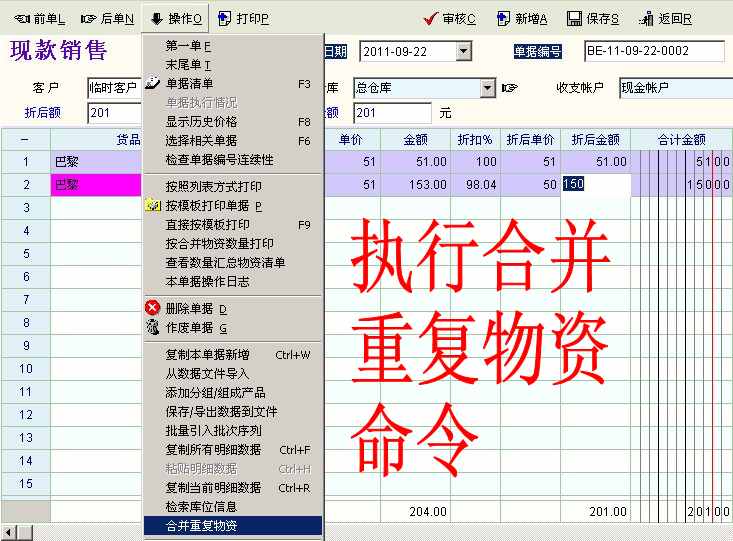Click the 保存 (save) floppy disk icon
Image resolution: width=733 pixels, height=541 pixels.
point(574,19)
